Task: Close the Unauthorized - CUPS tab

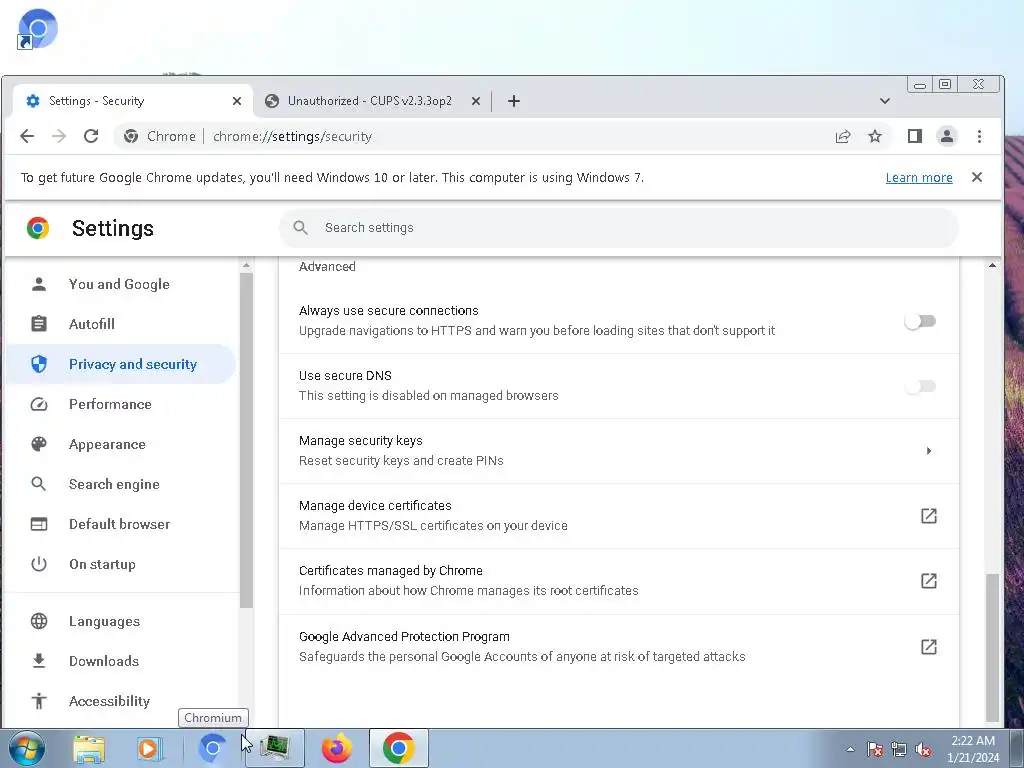Action: (x=476, y=101)
